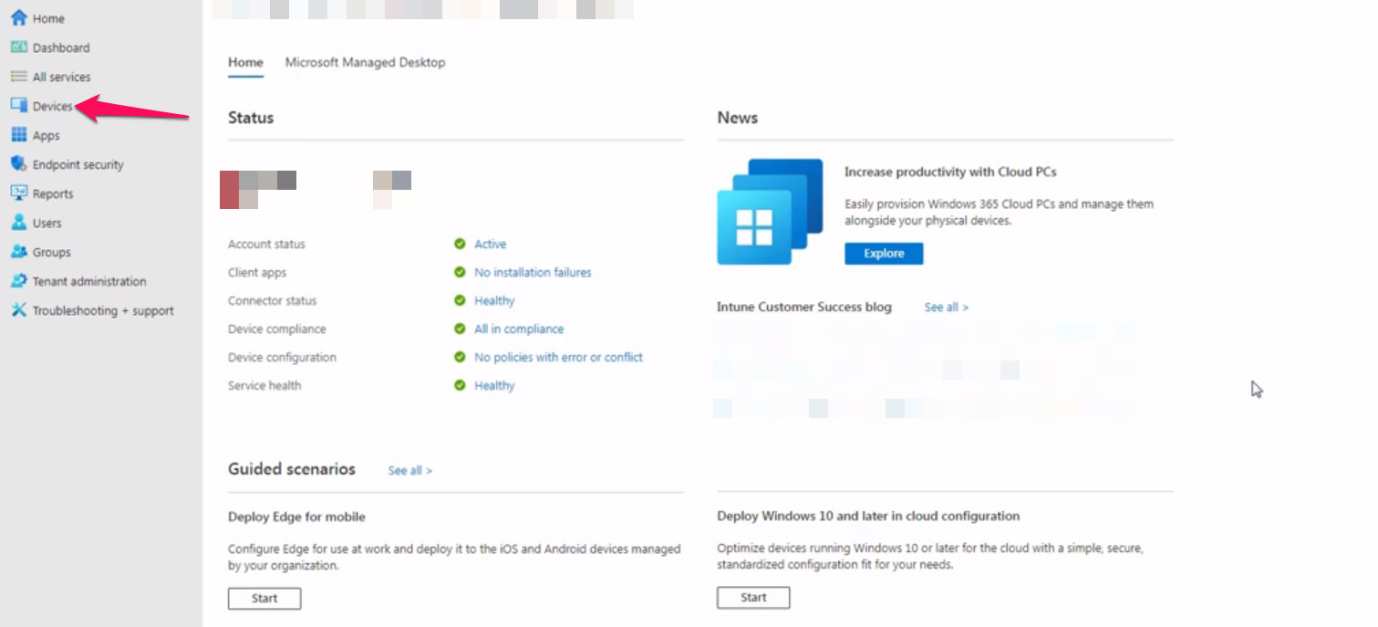Open the Service health Healthy link
This screenshot has width=1378, height=627.
(x=495, y=385)
